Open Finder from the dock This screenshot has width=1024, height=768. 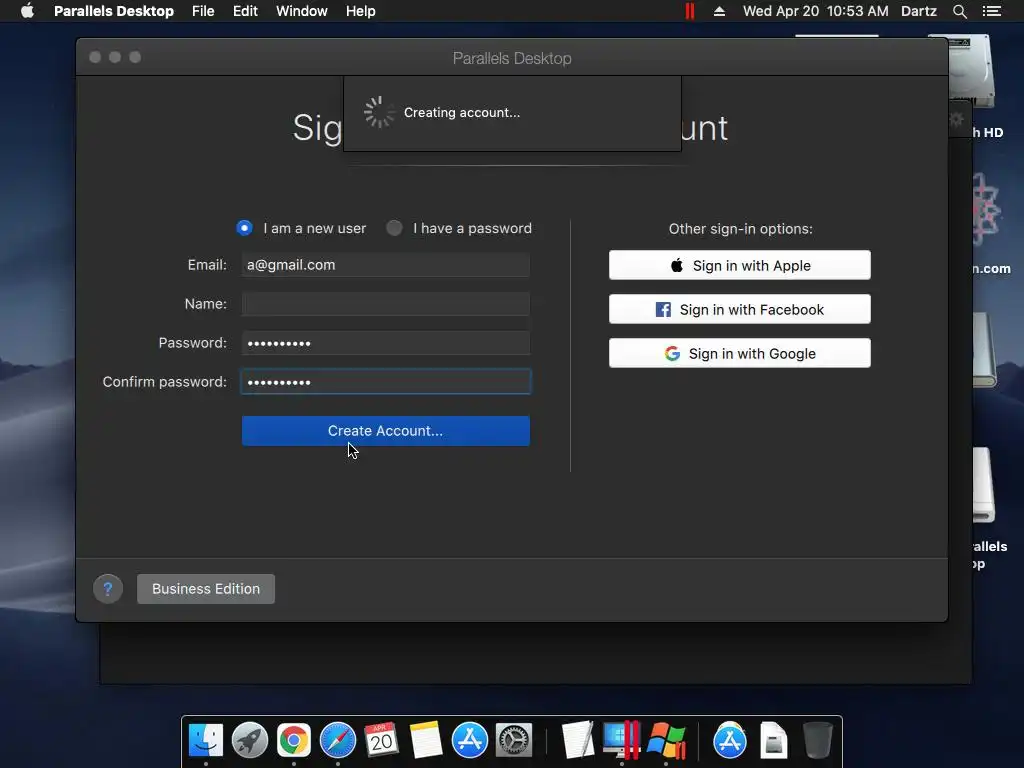click(206, 741)
